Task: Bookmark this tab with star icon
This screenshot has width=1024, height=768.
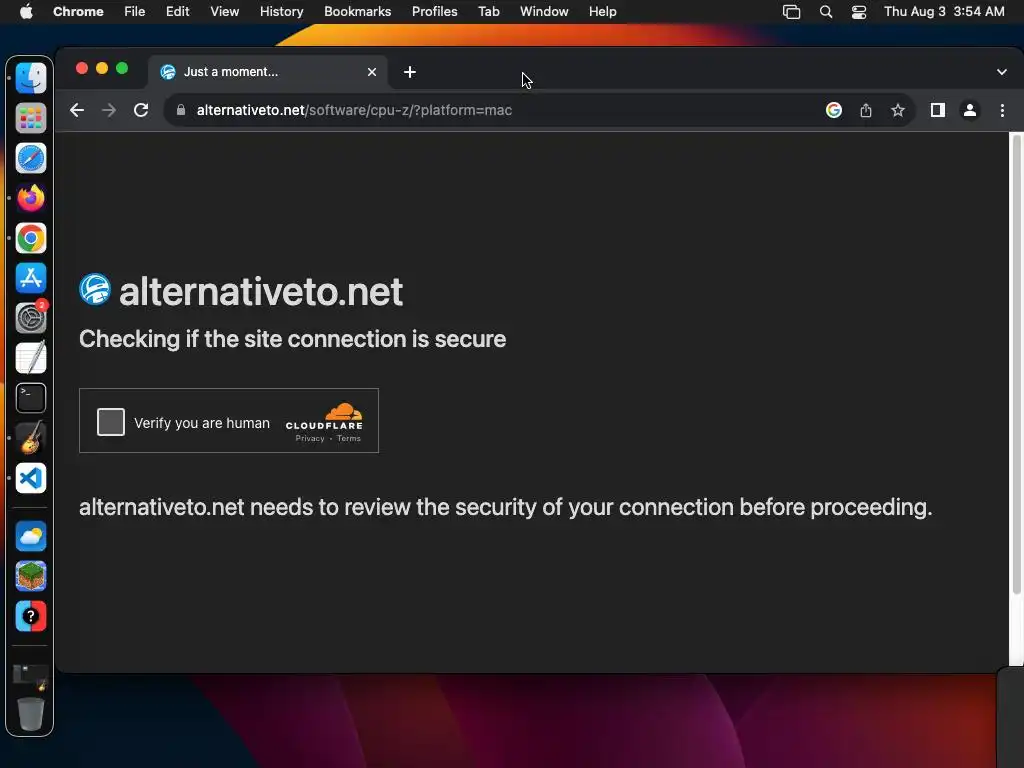Action: tap(898, 110)
